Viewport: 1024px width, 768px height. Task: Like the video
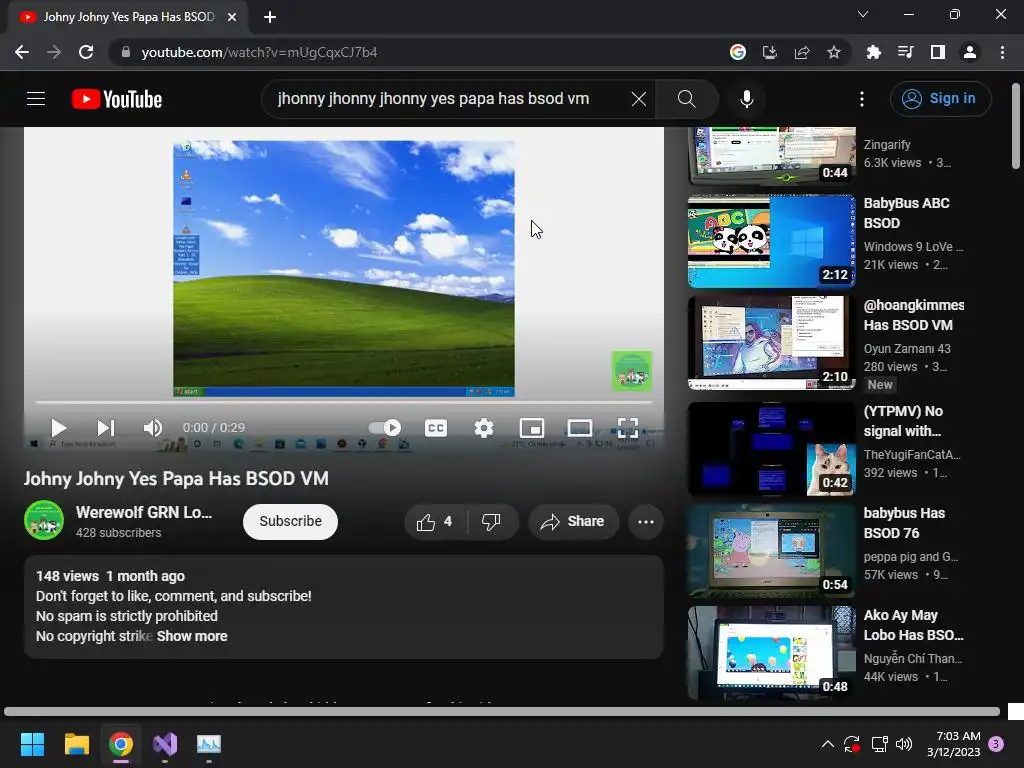[x=436, y=521]
